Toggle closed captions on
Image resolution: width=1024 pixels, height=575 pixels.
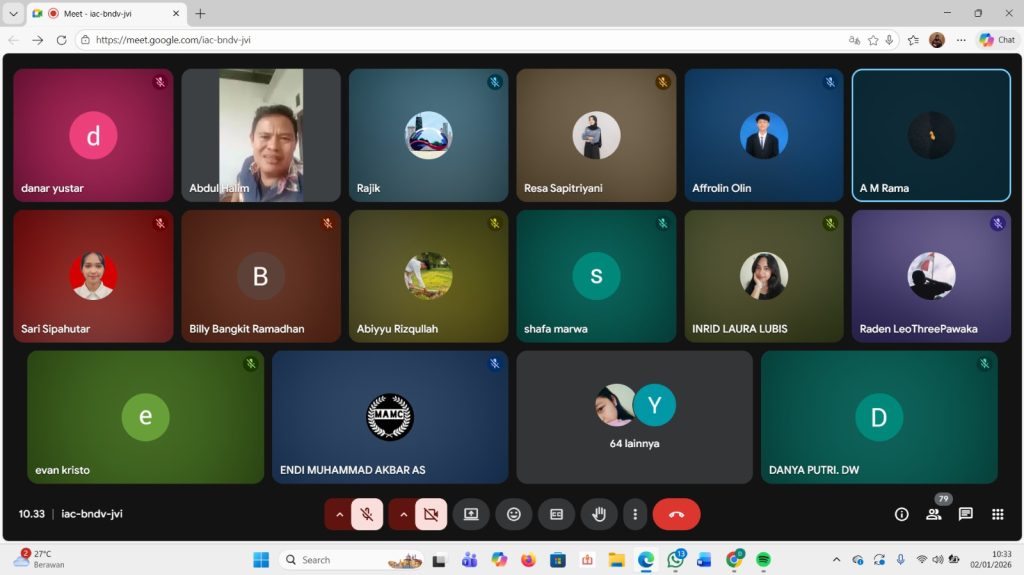pos(556,514)
